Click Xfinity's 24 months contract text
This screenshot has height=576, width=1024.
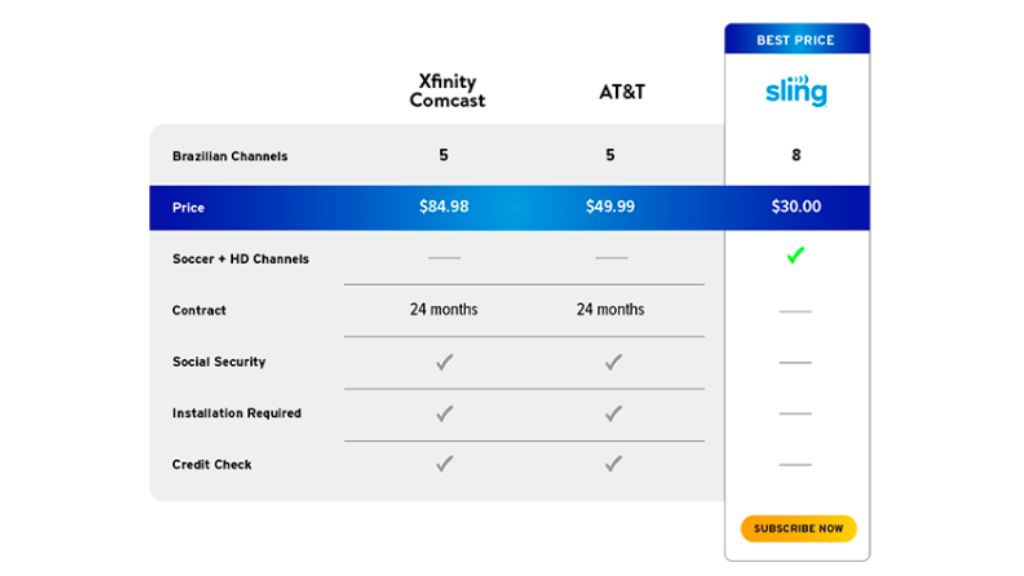[444, 310]
